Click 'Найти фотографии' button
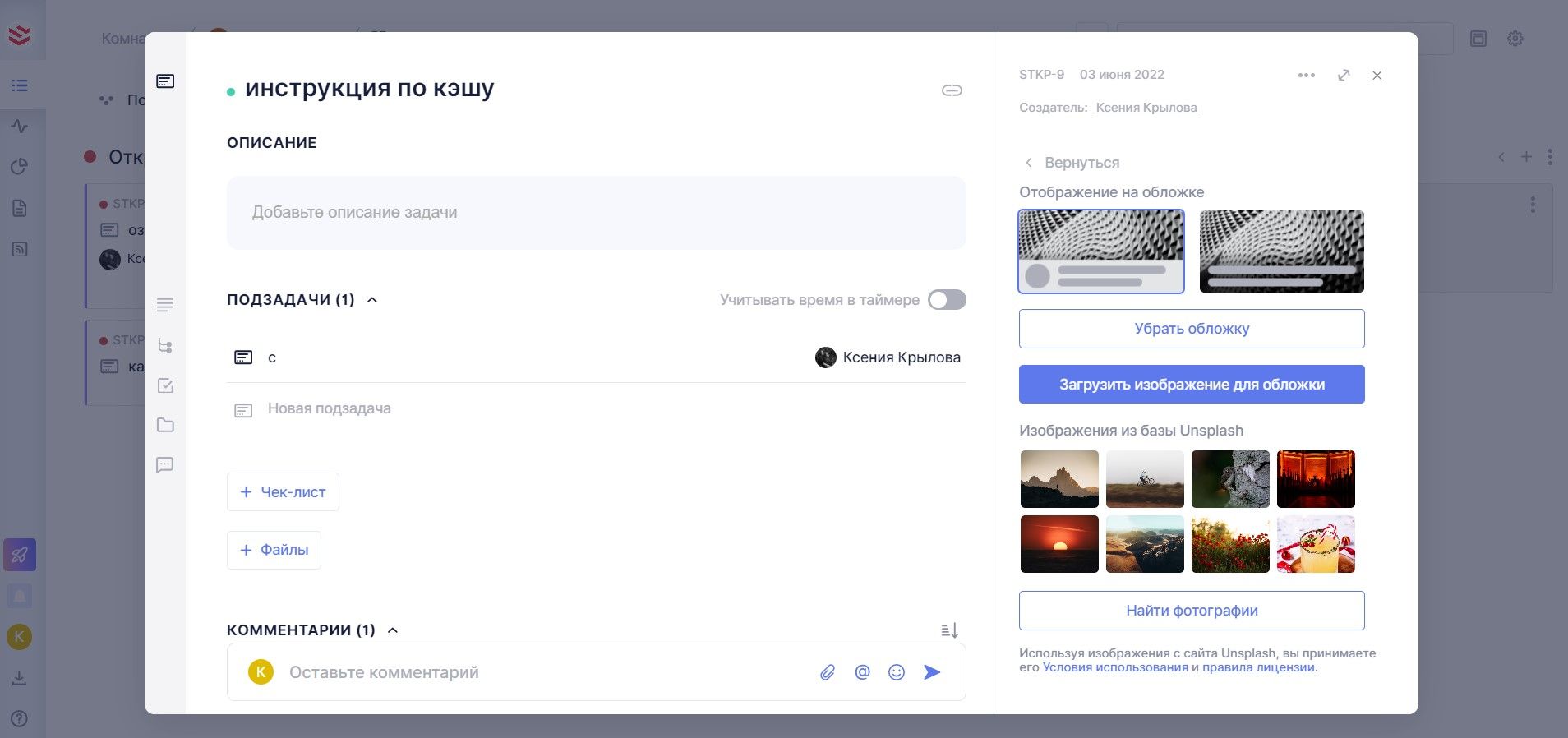1568x738 pixels. coord(1192,611)
